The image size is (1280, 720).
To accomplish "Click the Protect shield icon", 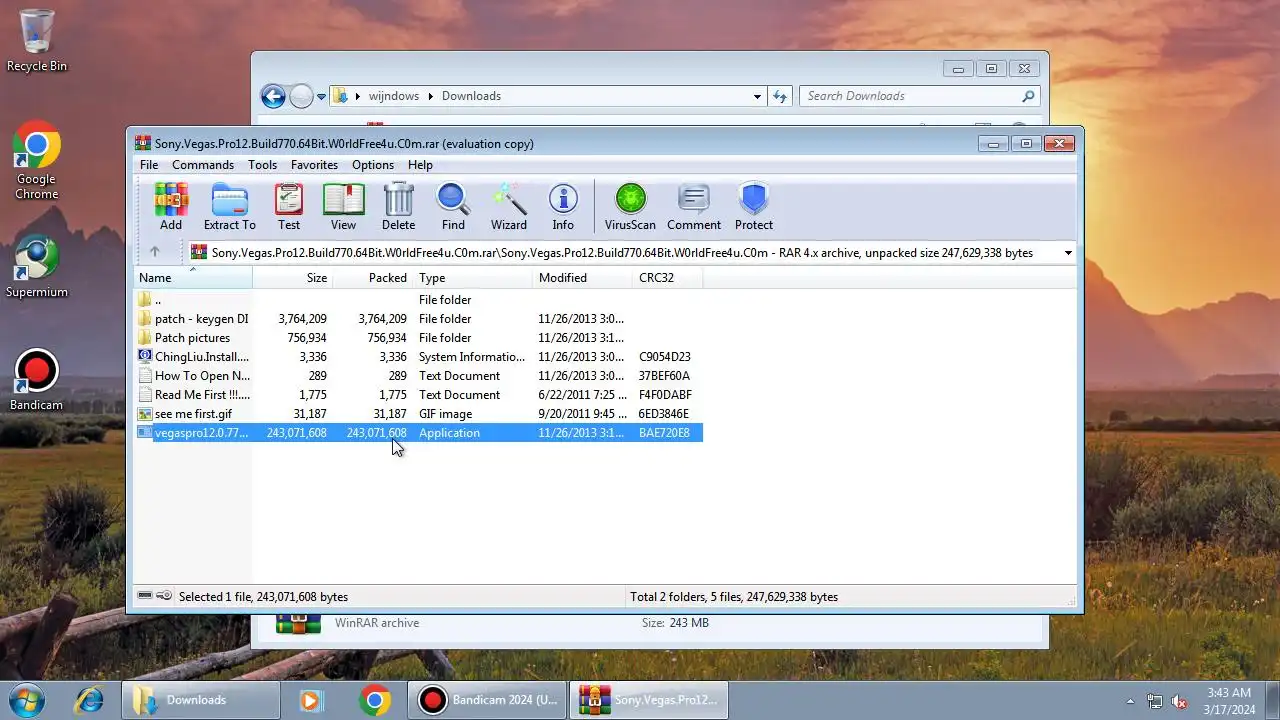I will pos(754,207).
